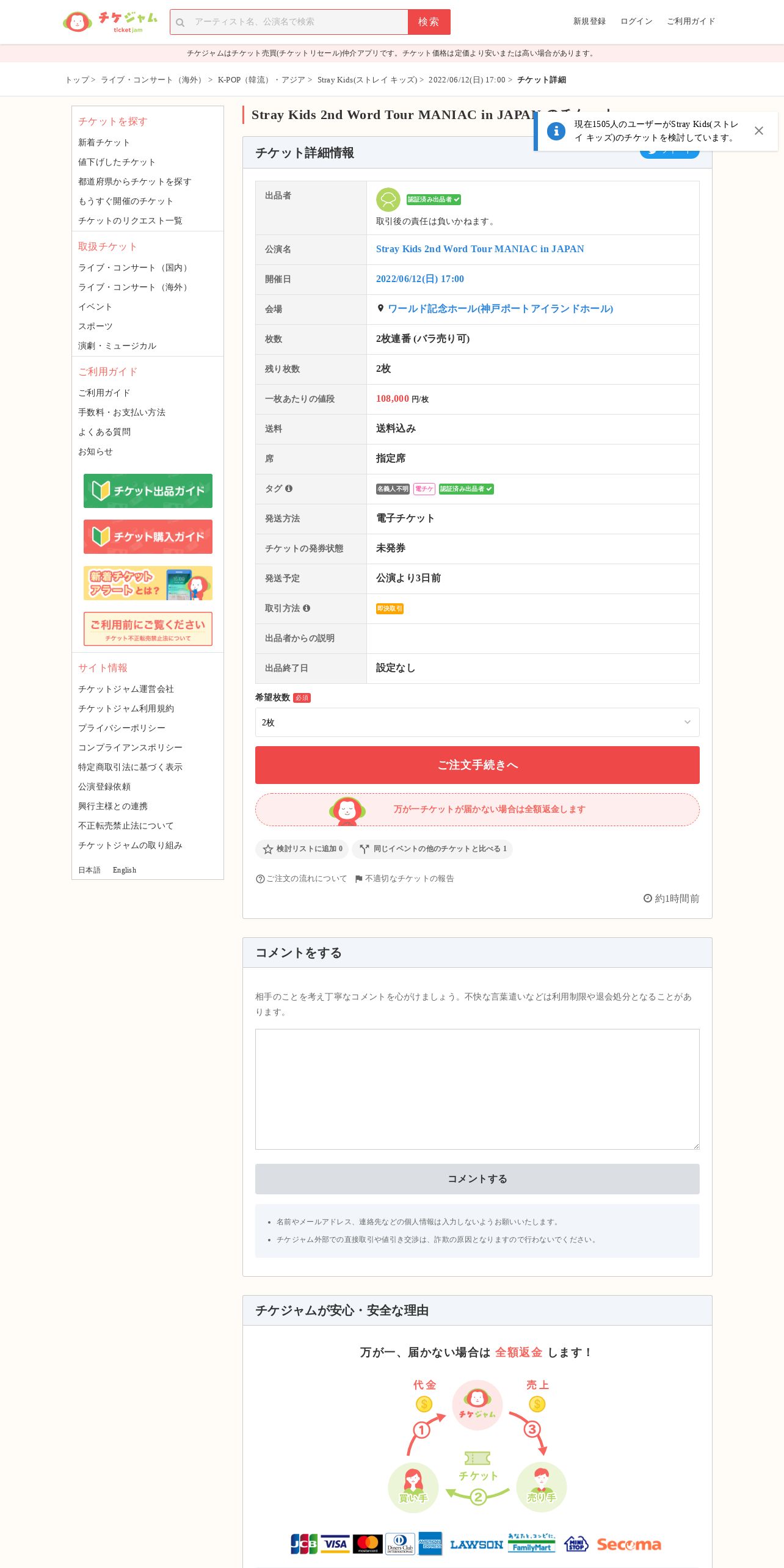Dismiss the user count notification

pos(758,131)
